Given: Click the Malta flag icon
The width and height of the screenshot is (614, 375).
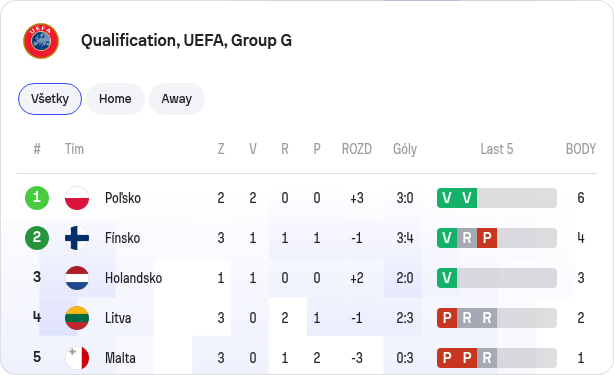Looking at the screenshot, I should [77, 358].
